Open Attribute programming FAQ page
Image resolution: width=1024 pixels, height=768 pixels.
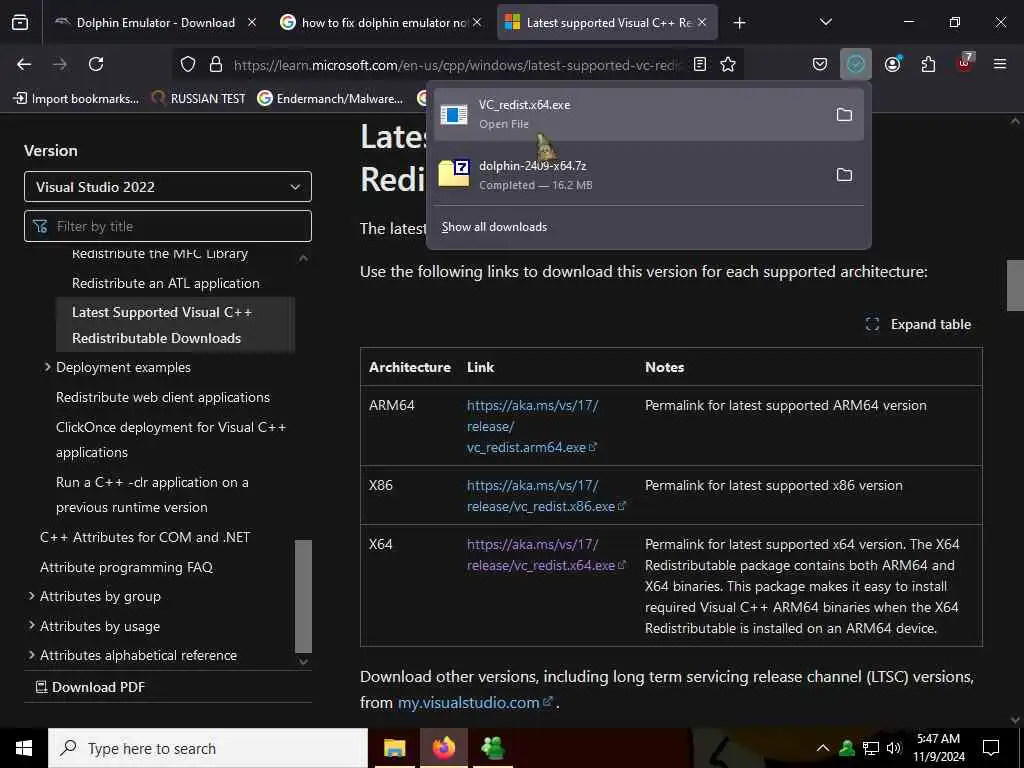(x=127, y=567)
